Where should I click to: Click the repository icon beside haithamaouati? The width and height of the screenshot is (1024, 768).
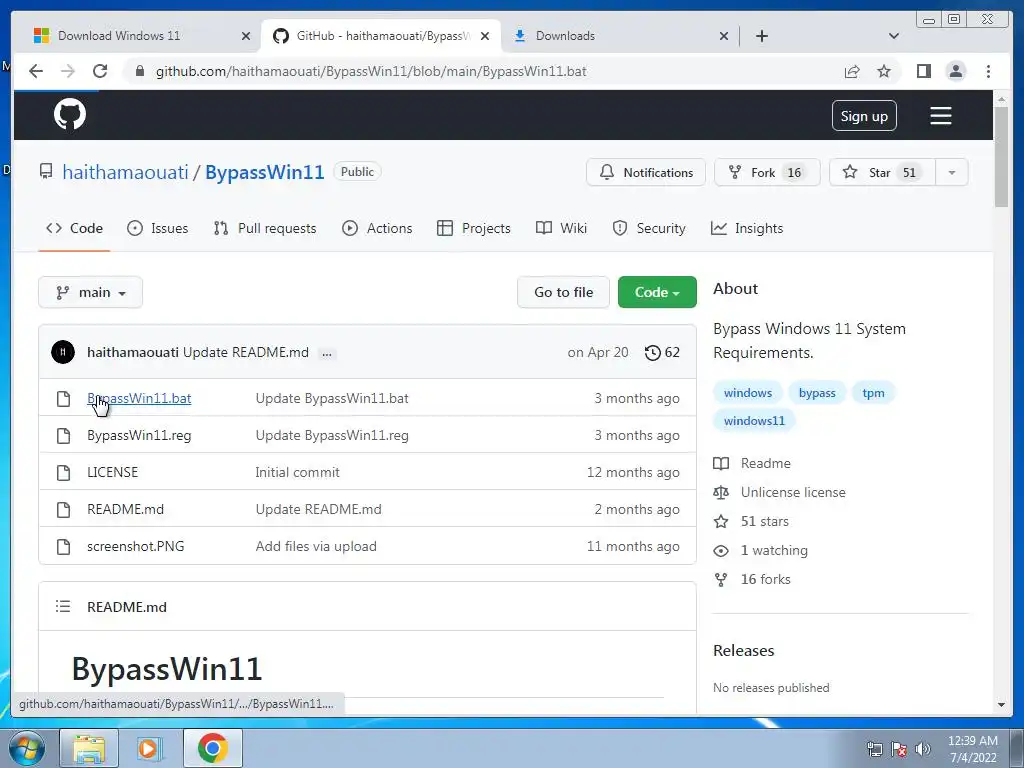[46, 172]
